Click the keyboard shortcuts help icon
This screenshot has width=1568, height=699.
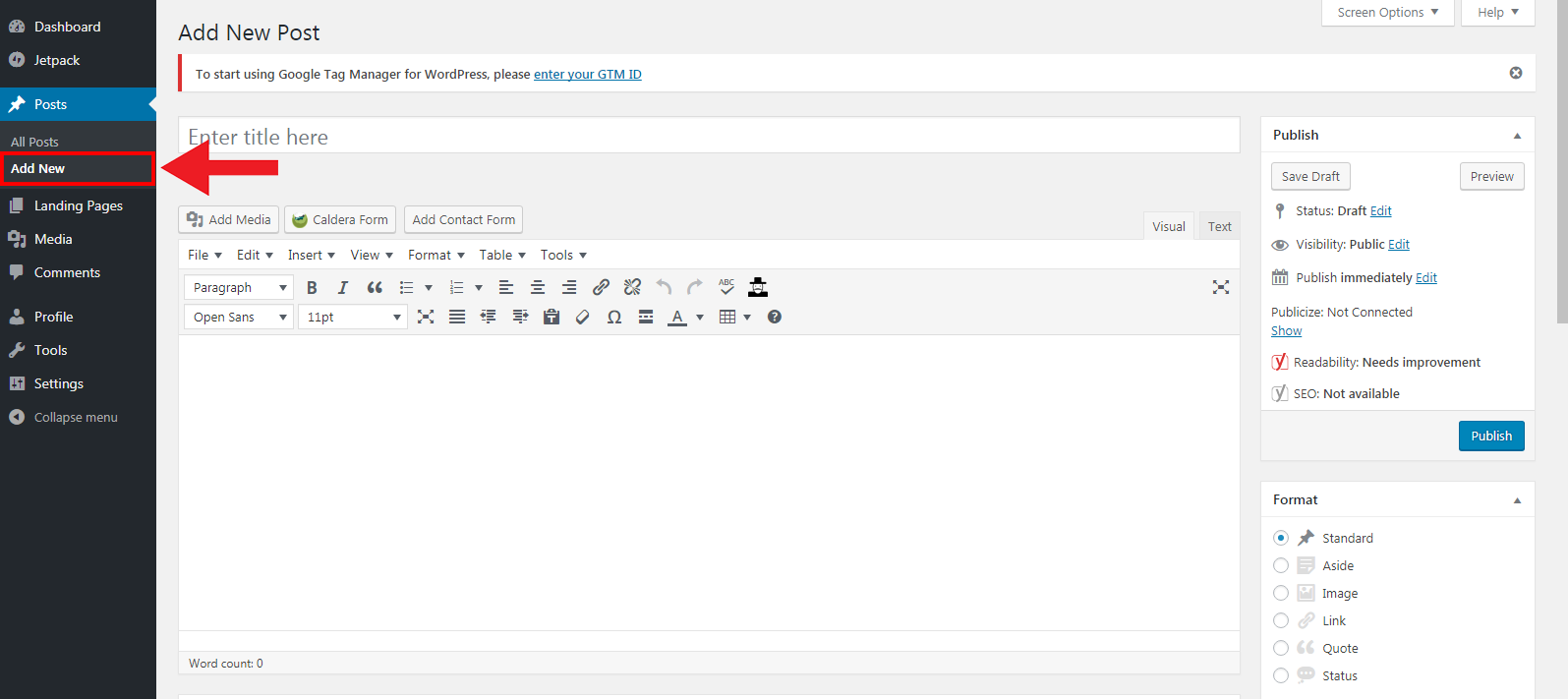(775, 317)
